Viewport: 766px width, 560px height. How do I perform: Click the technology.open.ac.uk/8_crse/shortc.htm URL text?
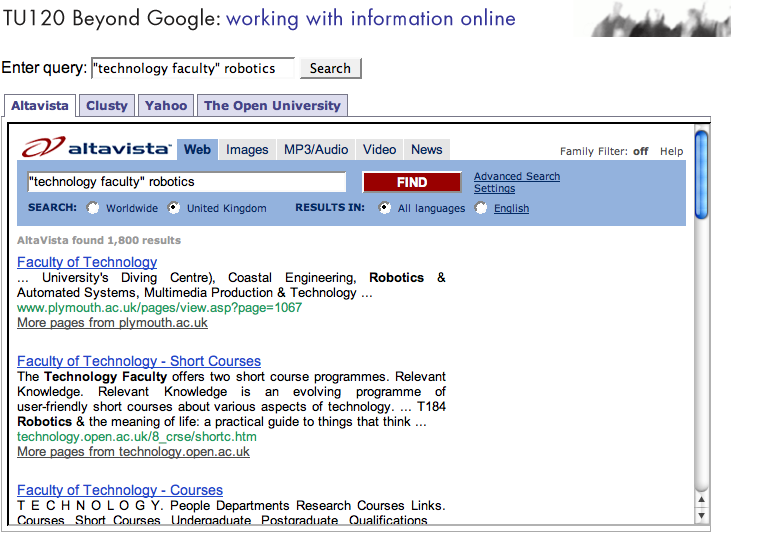(137, 437)
